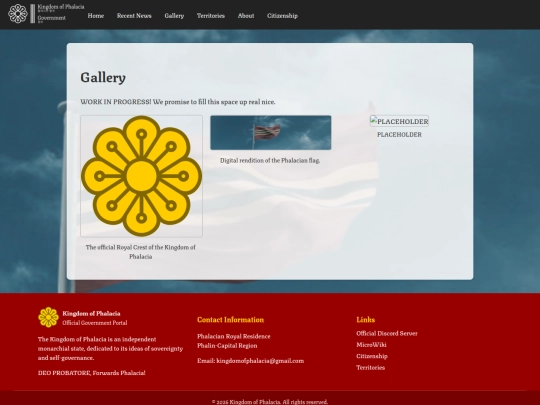Click Kingdom of Phalacia header title
Screen dimensions: 540x405
coord(61,7)
